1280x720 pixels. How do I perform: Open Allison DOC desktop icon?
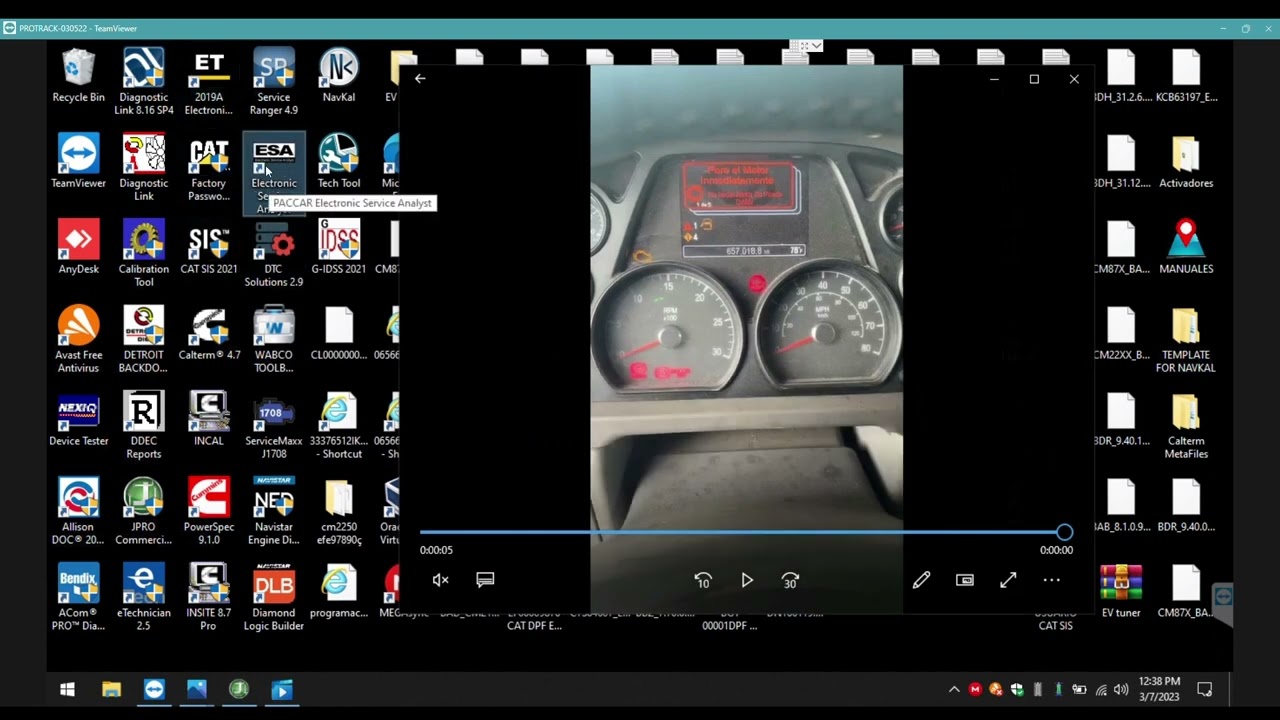[x=78, y=512]
